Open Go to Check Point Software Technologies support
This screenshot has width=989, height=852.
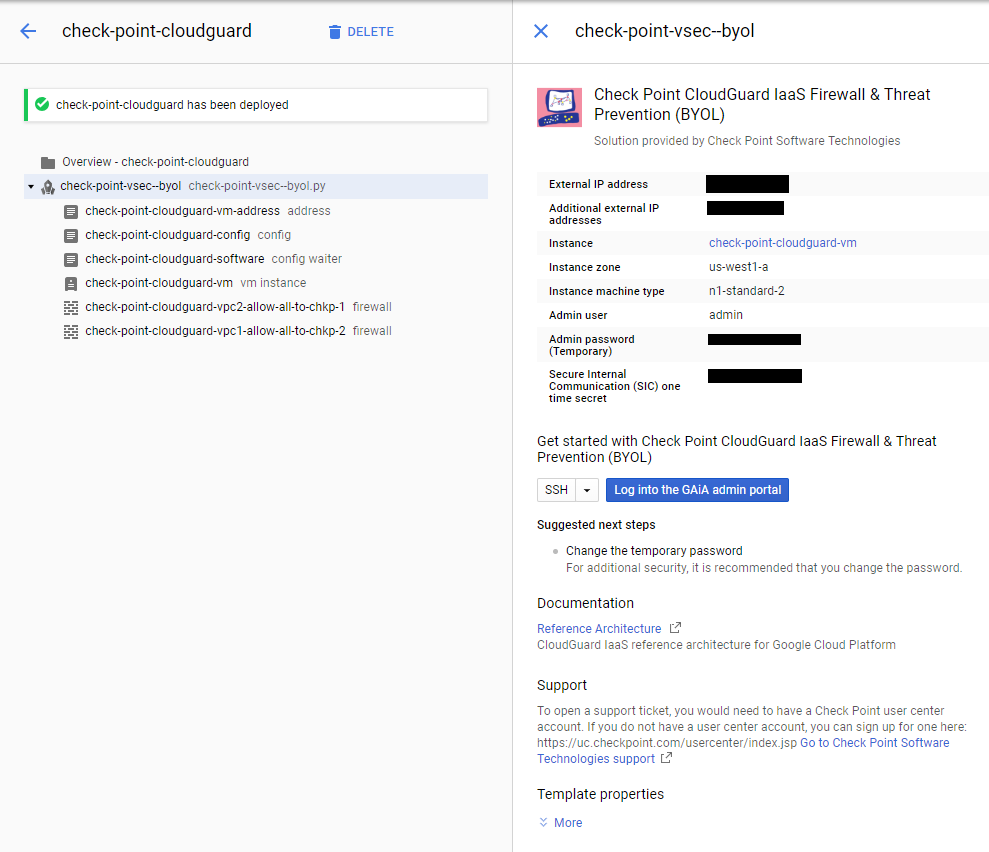point(874,743)
